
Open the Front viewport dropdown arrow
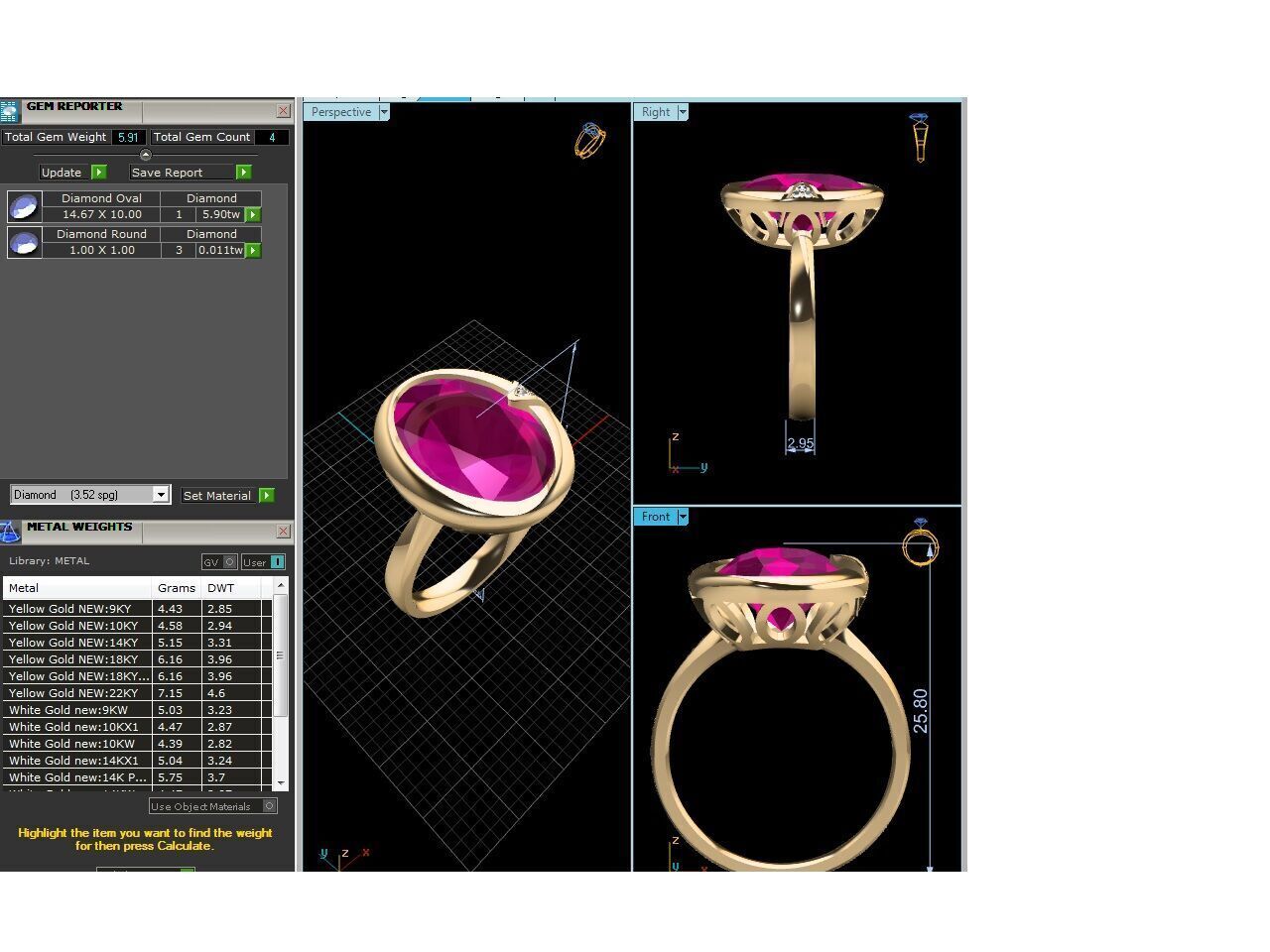point(683,517)
